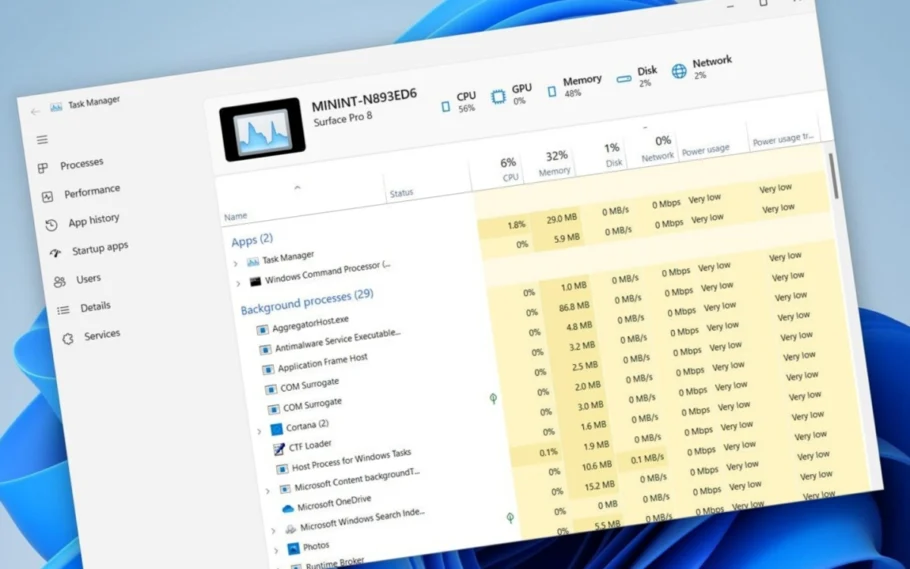910x569 pixels.
Task: Click the GPU chip icon in header
Action: pos(498,97)
